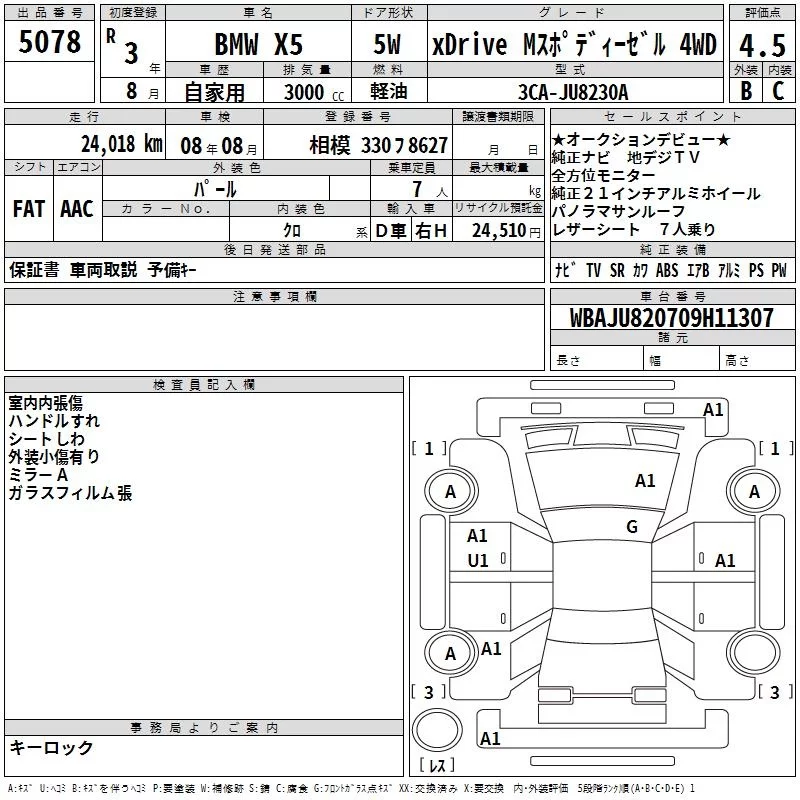Click 車両取説 in later-shipped parts
This screenshot has height=800, width=800.
[104, 270]
